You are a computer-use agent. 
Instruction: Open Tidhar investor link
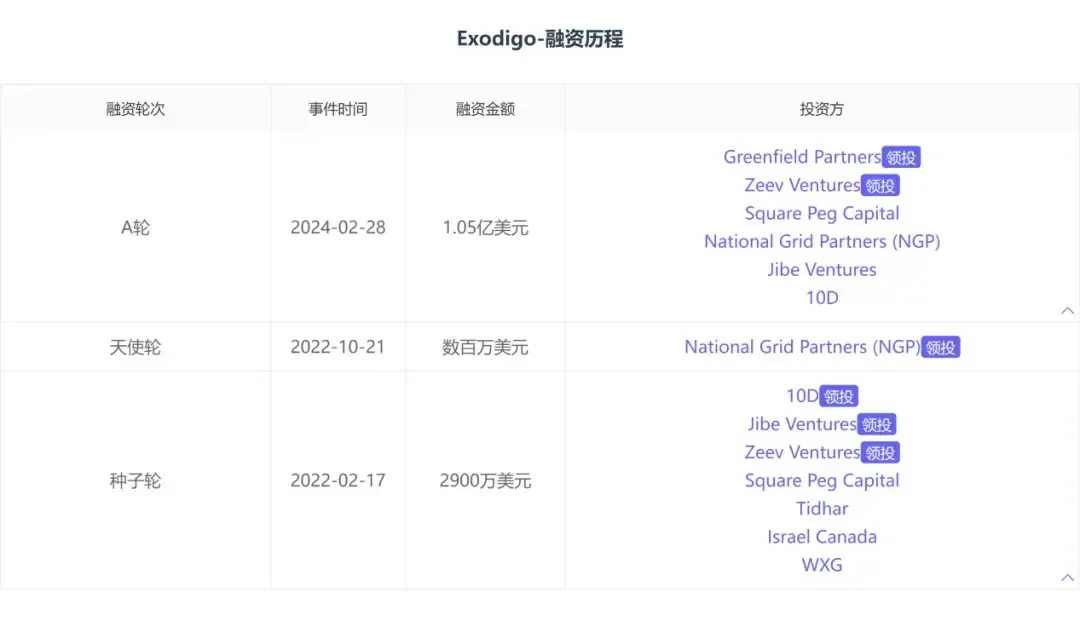coord(822,509)
